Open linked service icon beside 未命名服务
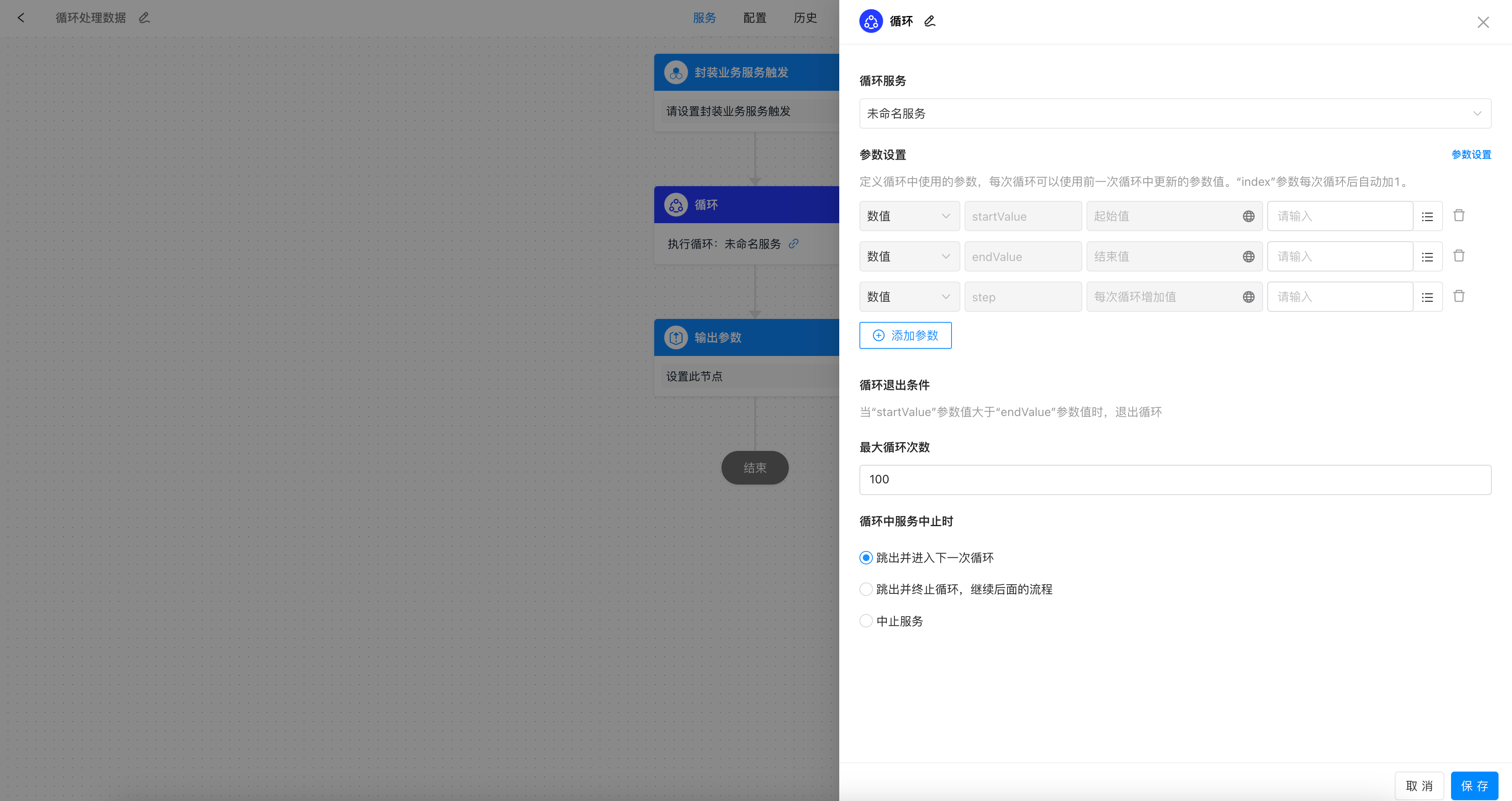1512x801 pixels. pos(793,243)
